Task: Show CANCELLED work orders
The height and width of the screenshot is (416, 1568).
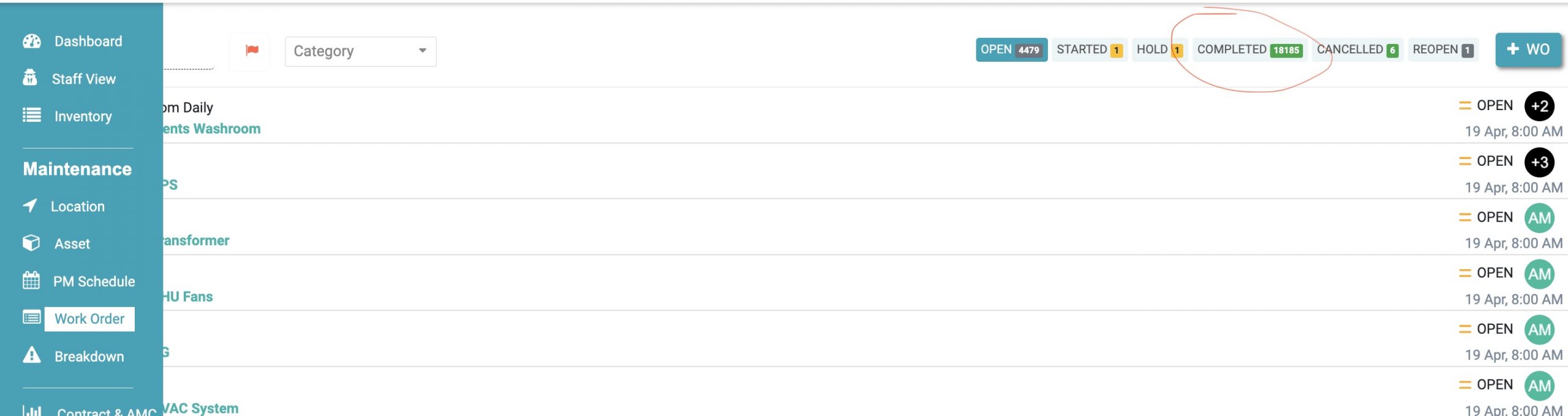Action: point(1357,50)
